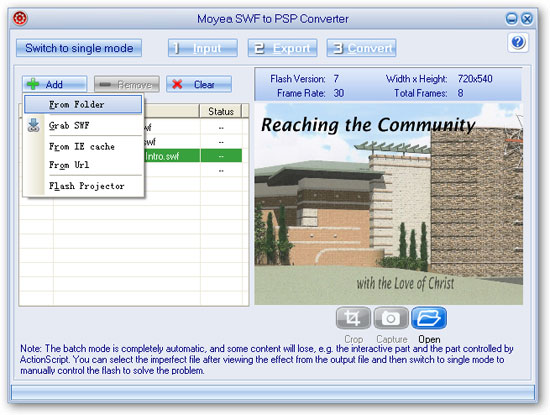Choose From Folder menu entry
The image size is (550, 415).
[83, 105]
